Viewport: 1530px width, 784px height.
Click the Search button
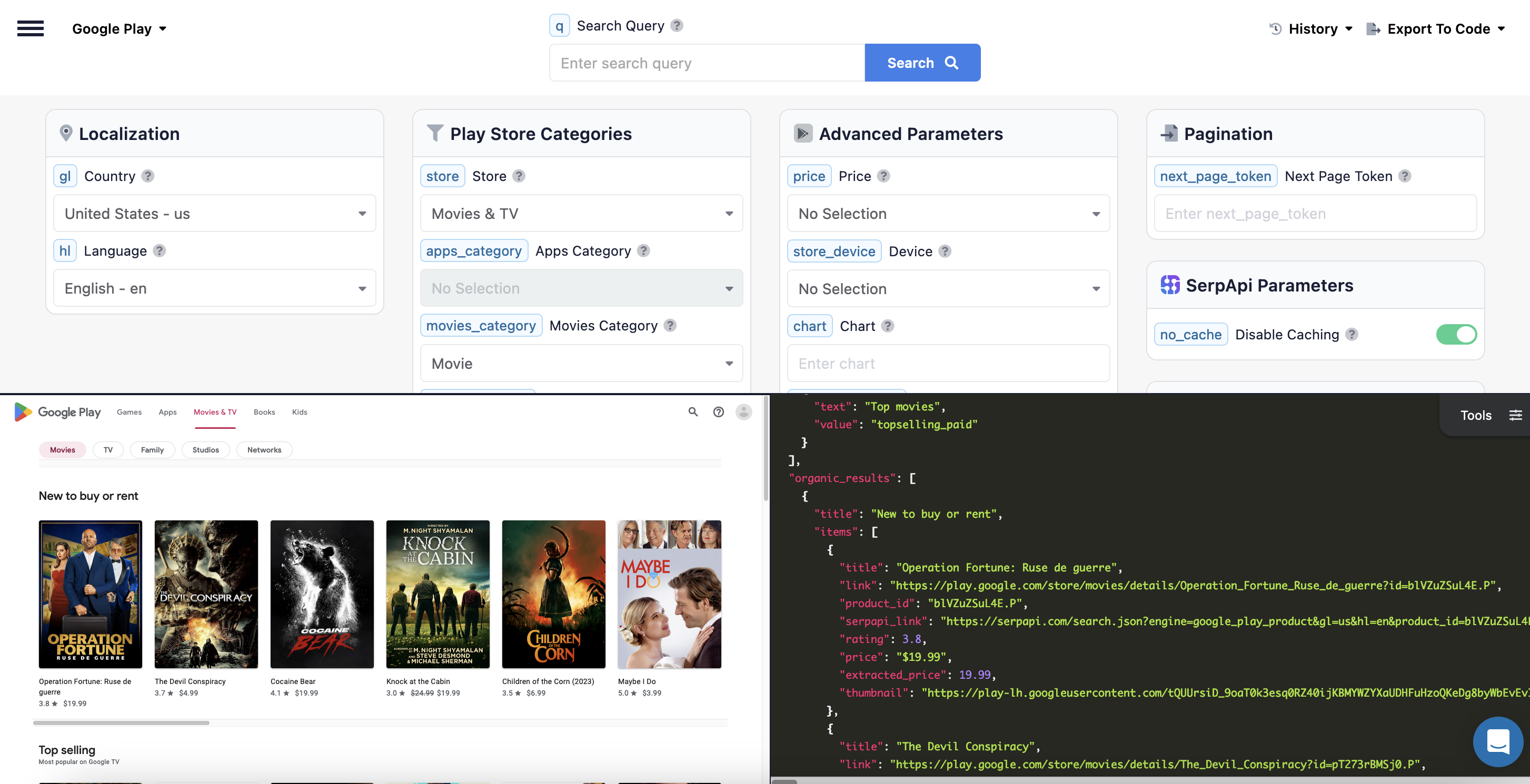pyautogui.click(x=921, y=62)
